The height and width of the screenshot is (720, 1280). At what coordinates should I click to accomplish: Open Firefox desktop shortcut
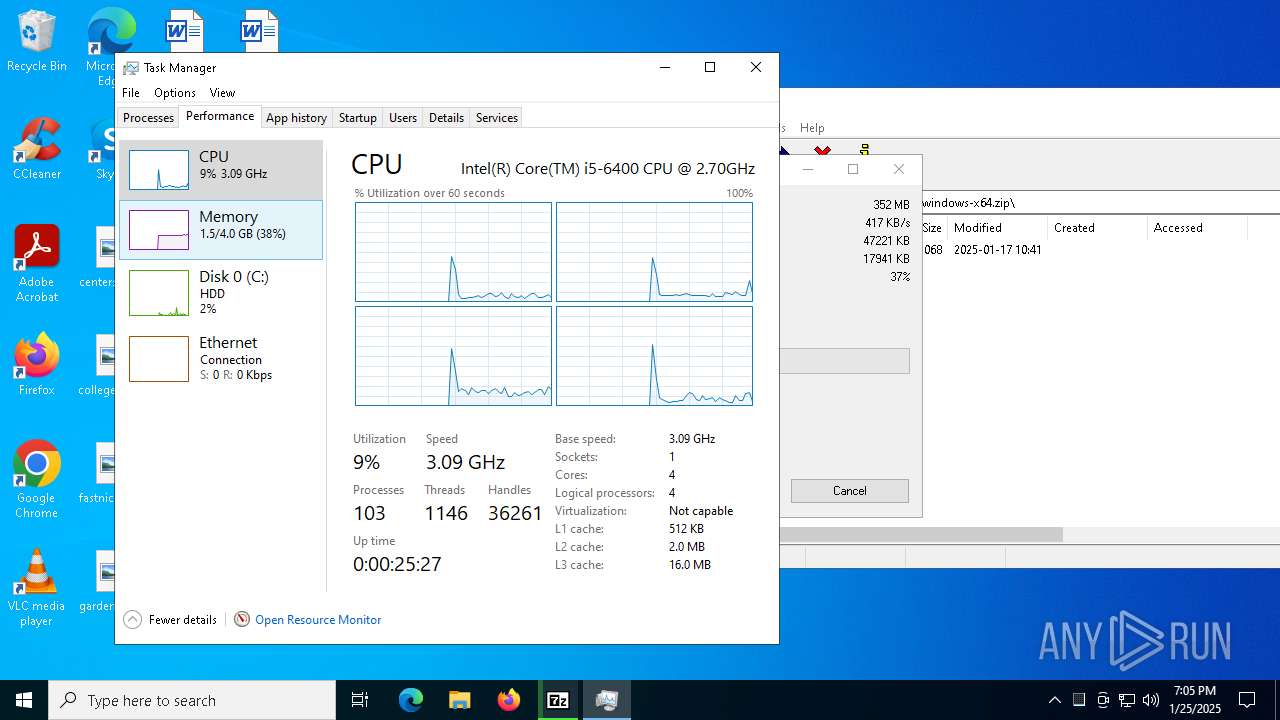(x=37, y=365)
